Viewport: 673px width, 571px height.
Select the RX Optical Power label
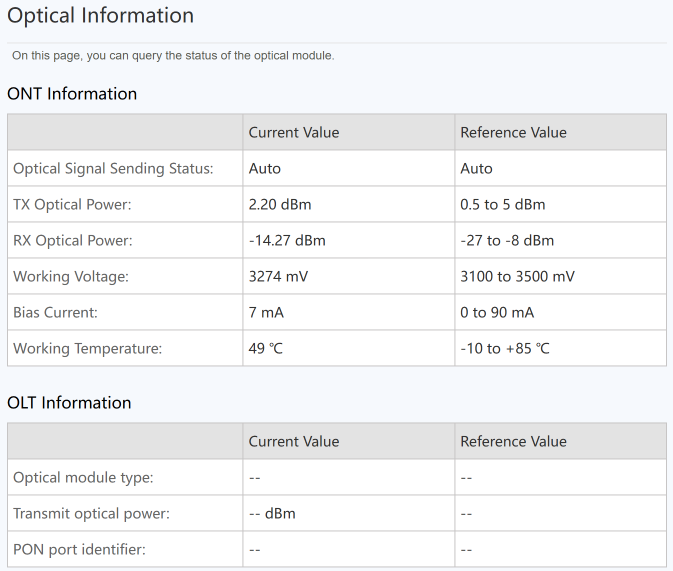(73, 240)
